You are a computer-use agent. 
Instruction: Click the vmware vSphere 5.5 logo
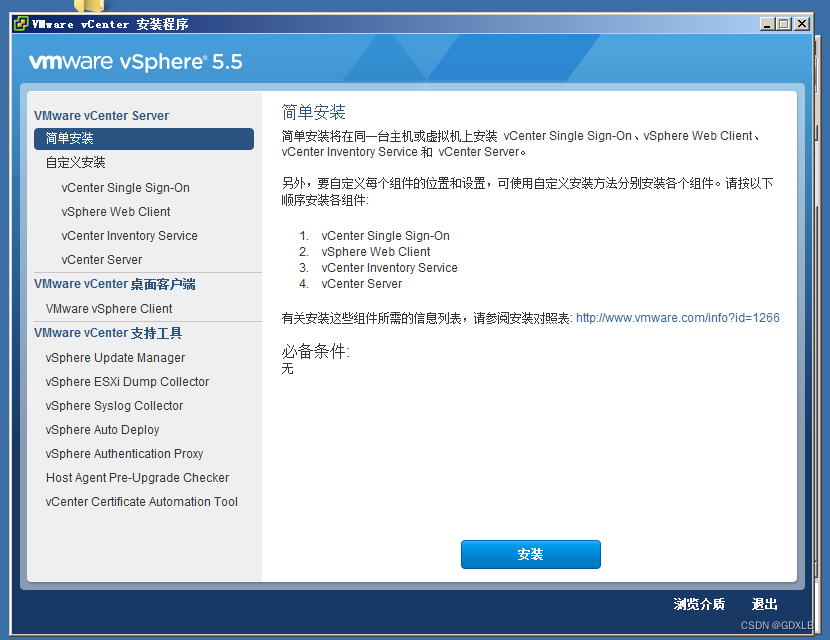[x=136, y=62]
